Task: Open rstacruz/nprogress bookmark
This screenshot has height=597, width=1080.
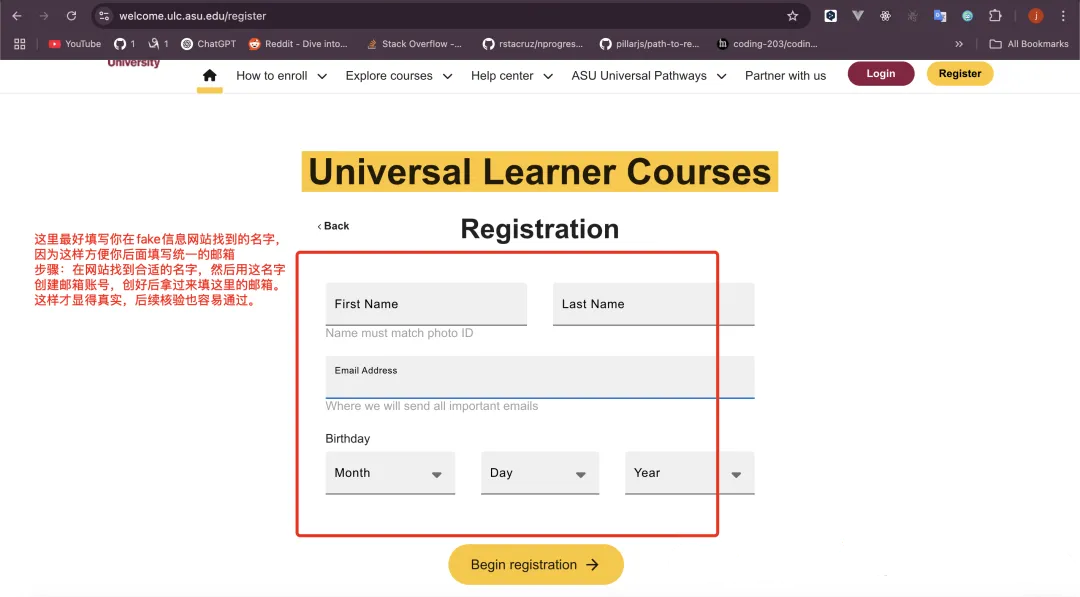Action: point(532,43)
